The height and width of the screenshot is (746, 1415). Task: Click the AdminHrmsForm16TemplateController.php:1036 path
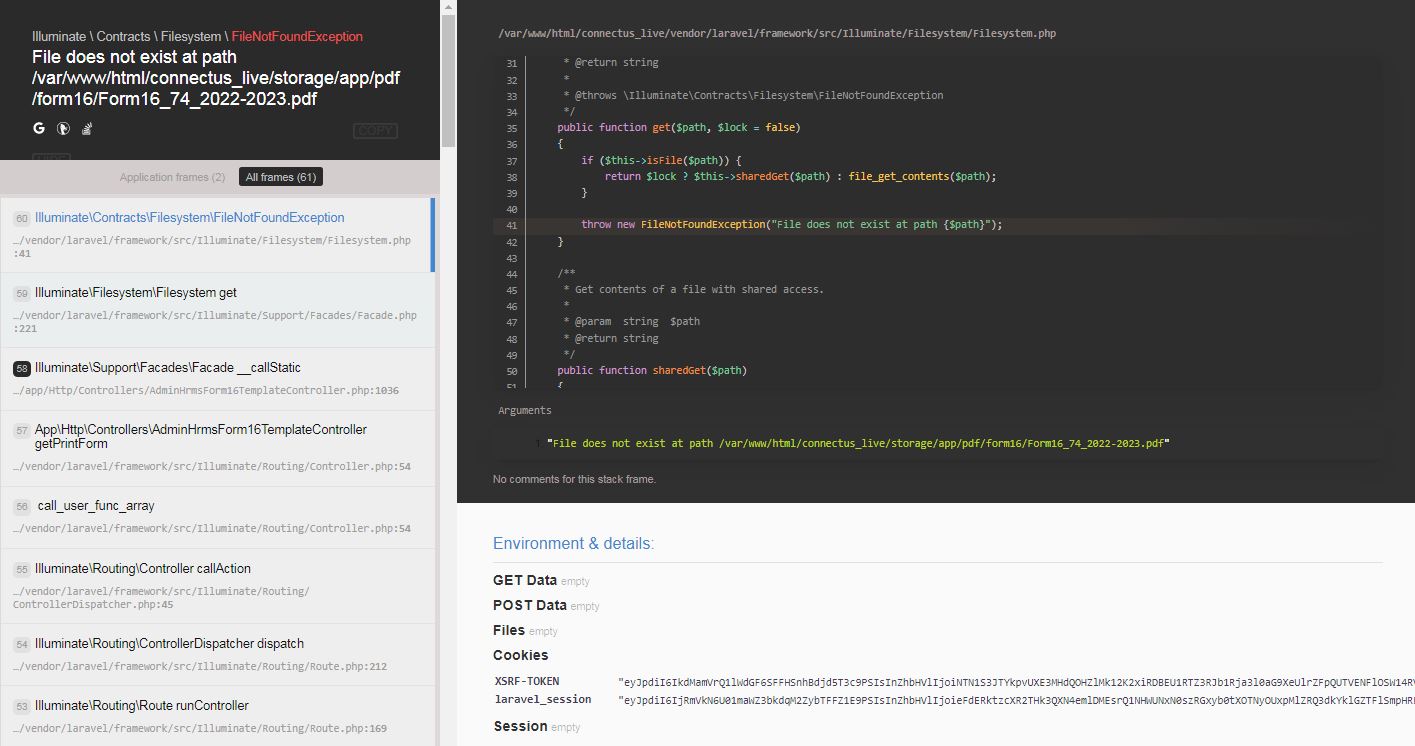coord(206,390)
